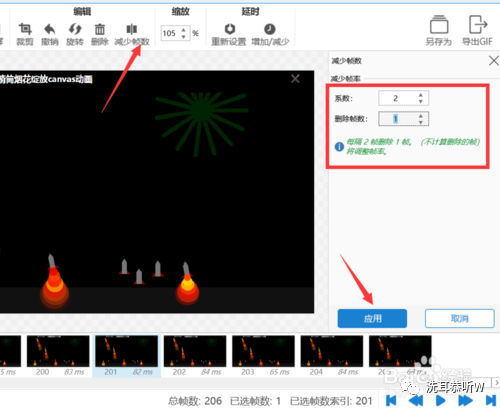Image resolution: width=500 pixels, height=409 pixels.
Task: Select frame 204 thumbnail
Action: point(332,351)
